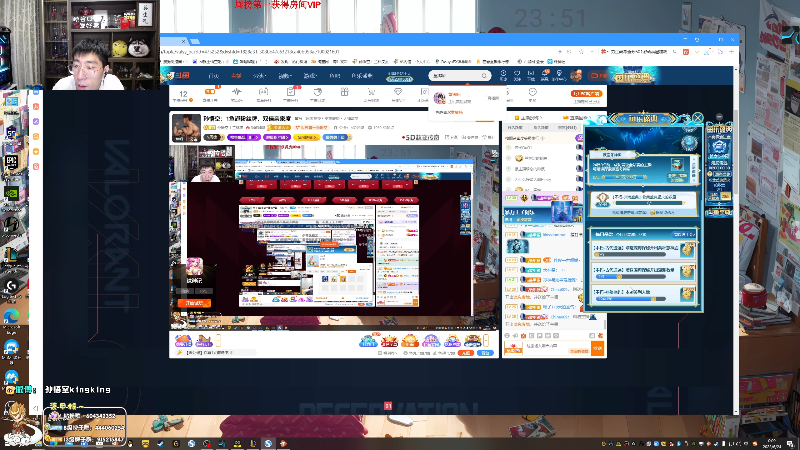Collapse the overlay panel arrow at bottom left
This screenshot has width=800, height=450.
36,408
